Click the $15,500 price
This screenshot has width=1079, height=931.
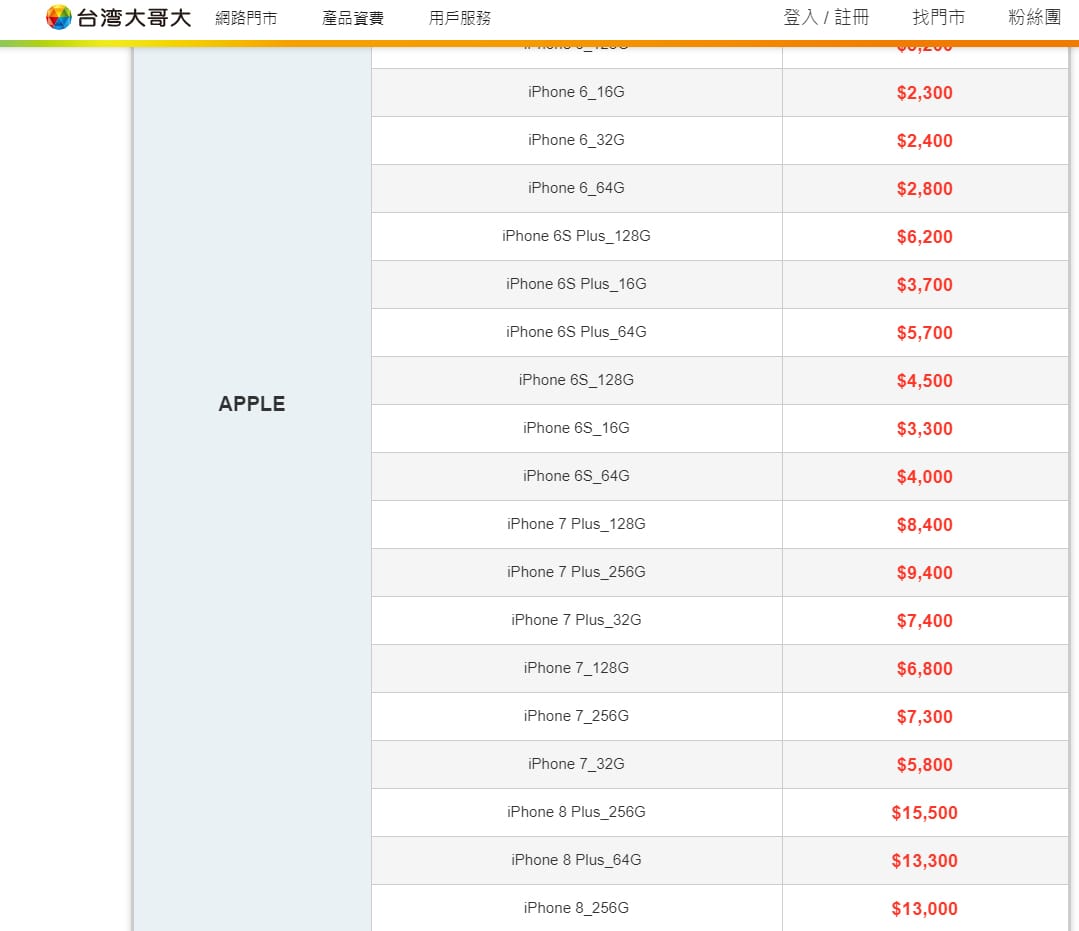click(x=924, y=813)
